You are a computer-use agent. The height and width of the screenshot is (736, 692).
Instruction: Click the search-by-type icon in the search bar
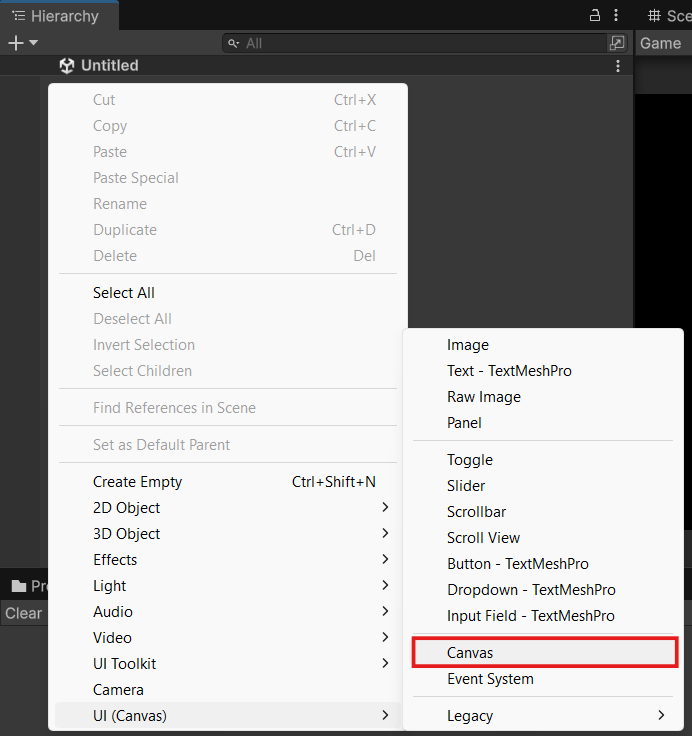tap(617, 43)
